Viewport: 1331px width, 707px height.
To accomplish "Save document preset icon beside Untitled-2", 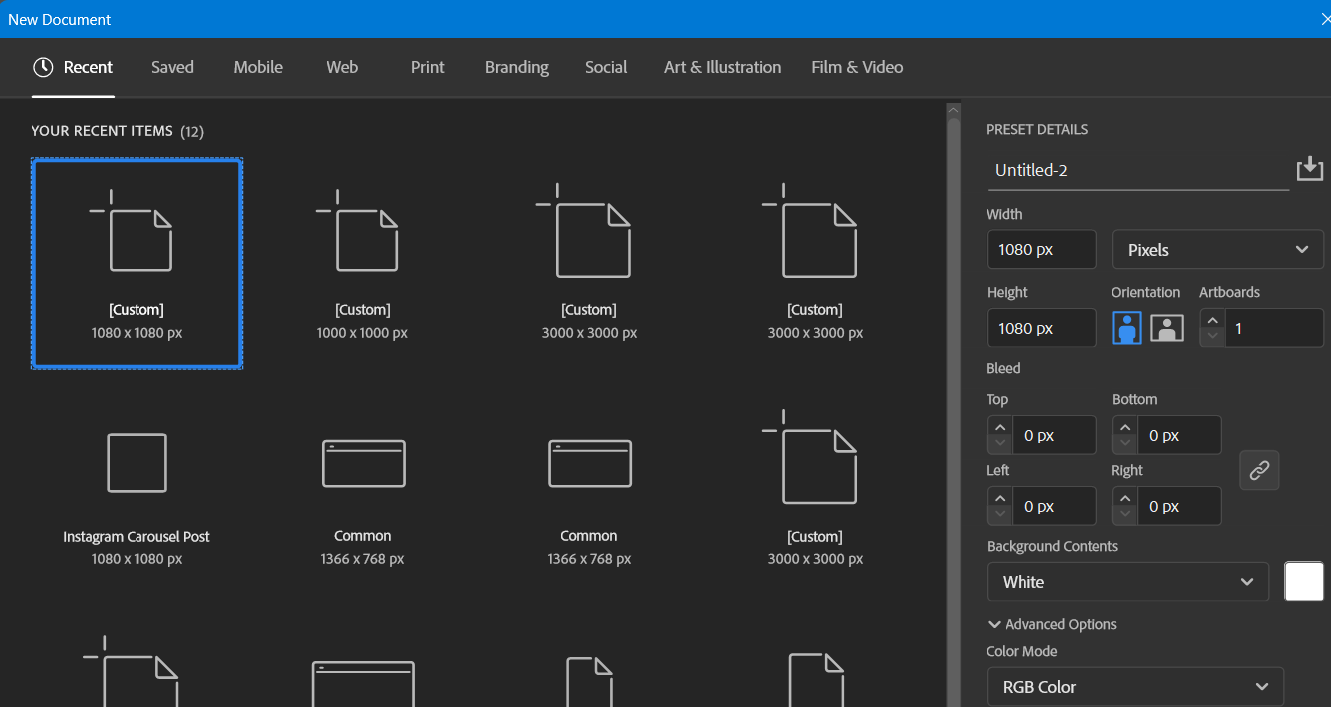I will 1309,169.
